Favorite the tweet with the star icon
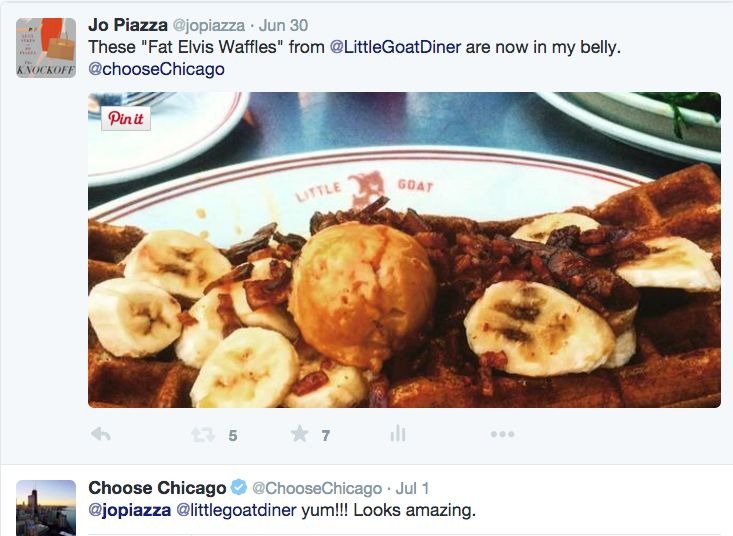 click(x=300, y=434)
